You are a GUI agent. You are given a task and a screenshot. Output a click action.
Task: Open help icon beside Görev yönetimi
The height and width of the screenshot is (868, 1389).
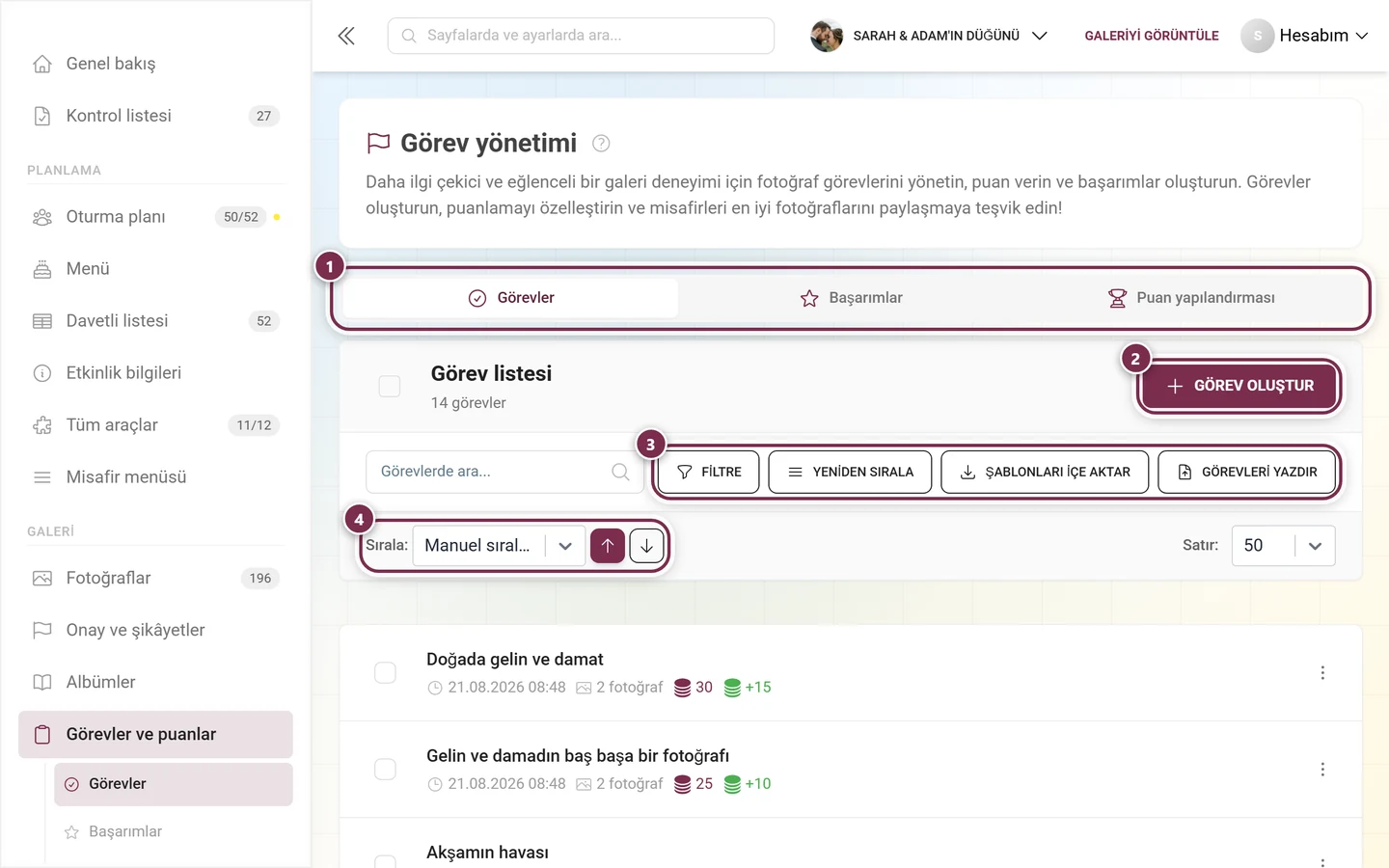(601, 144)
